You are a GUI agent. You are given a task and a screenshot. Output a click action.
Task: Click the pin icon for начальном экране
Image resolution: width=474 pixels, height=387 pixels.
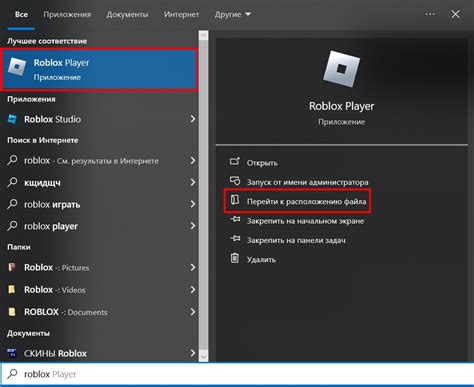point(235,219)
